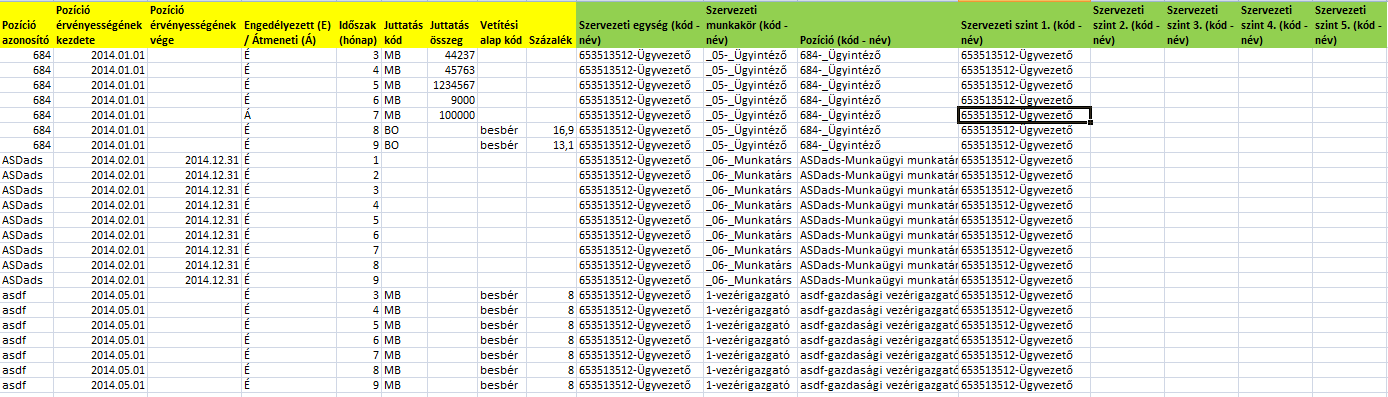Select the 'Szervezeti szint 5.' header cell
This screenshot has height=397, width=1388.
pos(1350,24)
